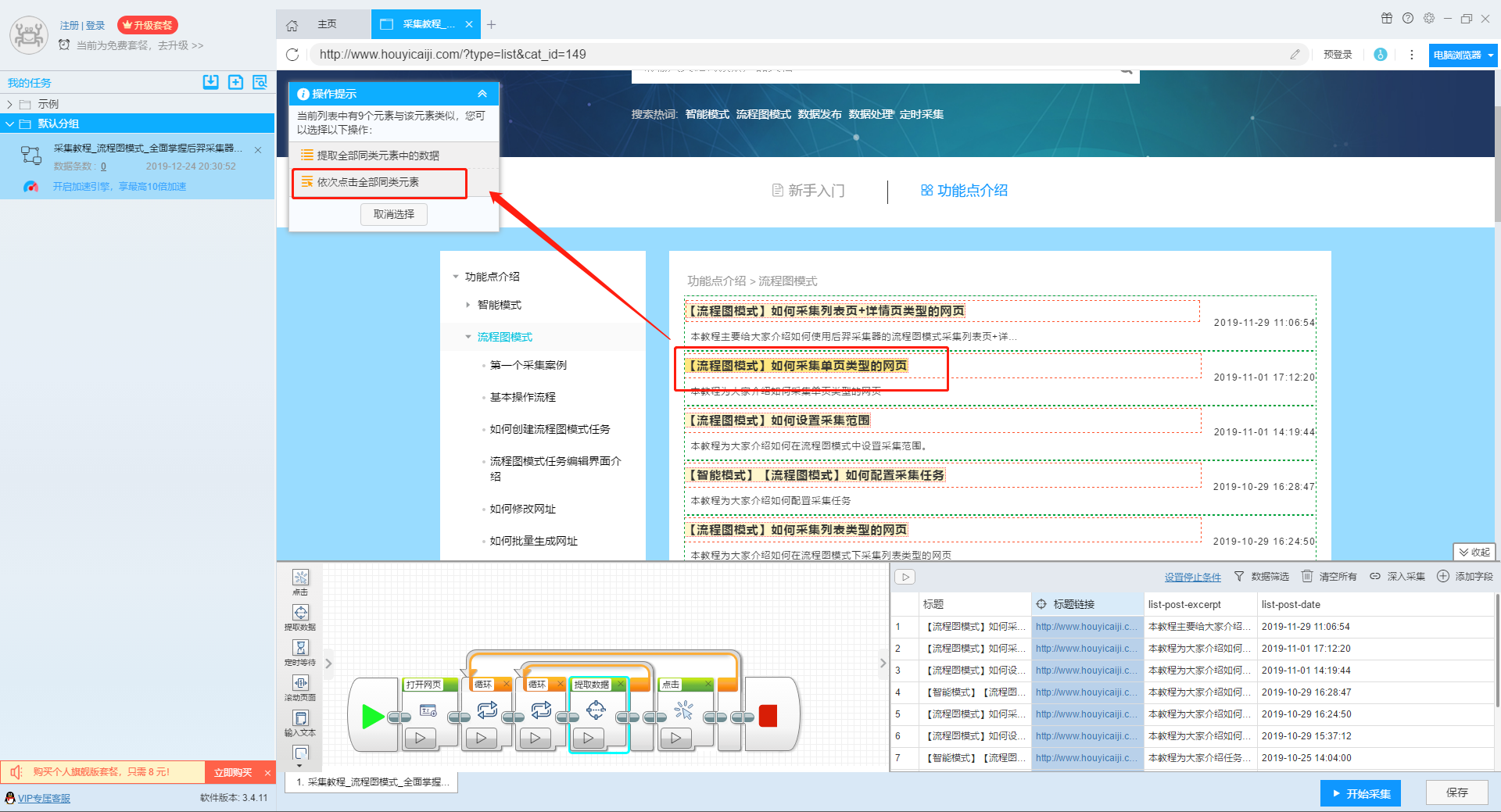Screen dimensions: 1501x812
Task: Show more palette tools with the down arrow
Action: pyautogui.click(x=300, y=765)
